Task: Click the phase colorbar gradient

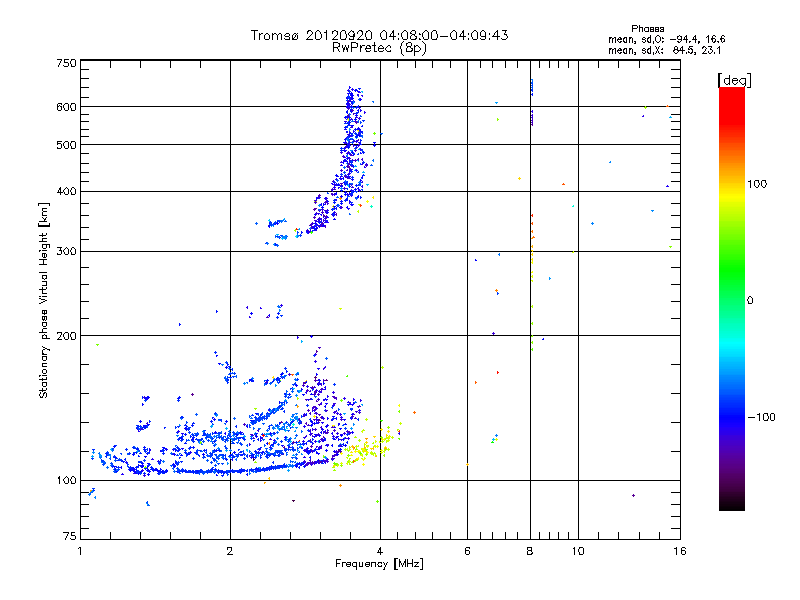Action: pos(732,298)
